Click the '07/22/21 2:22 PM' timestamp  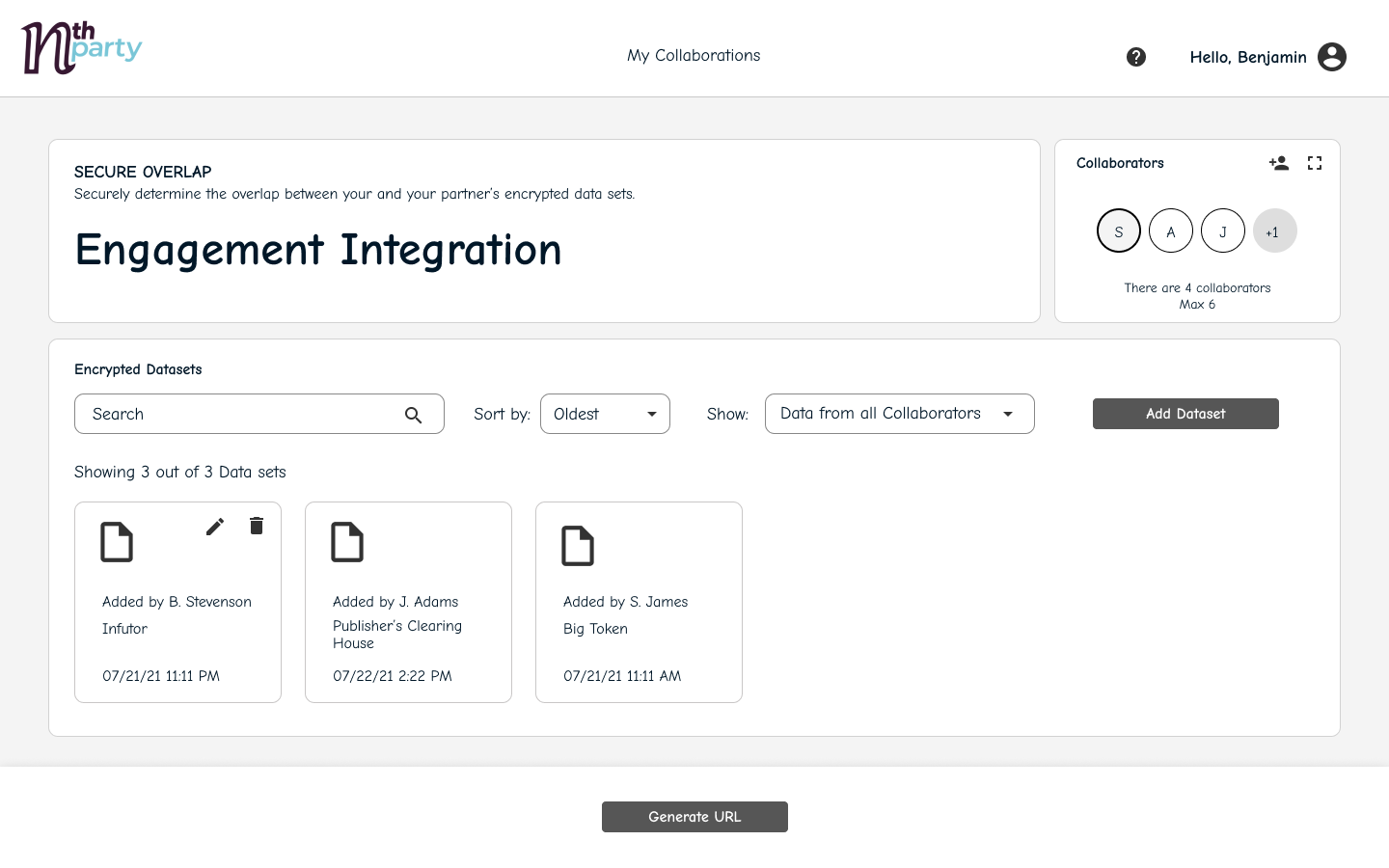pos(393,676)
